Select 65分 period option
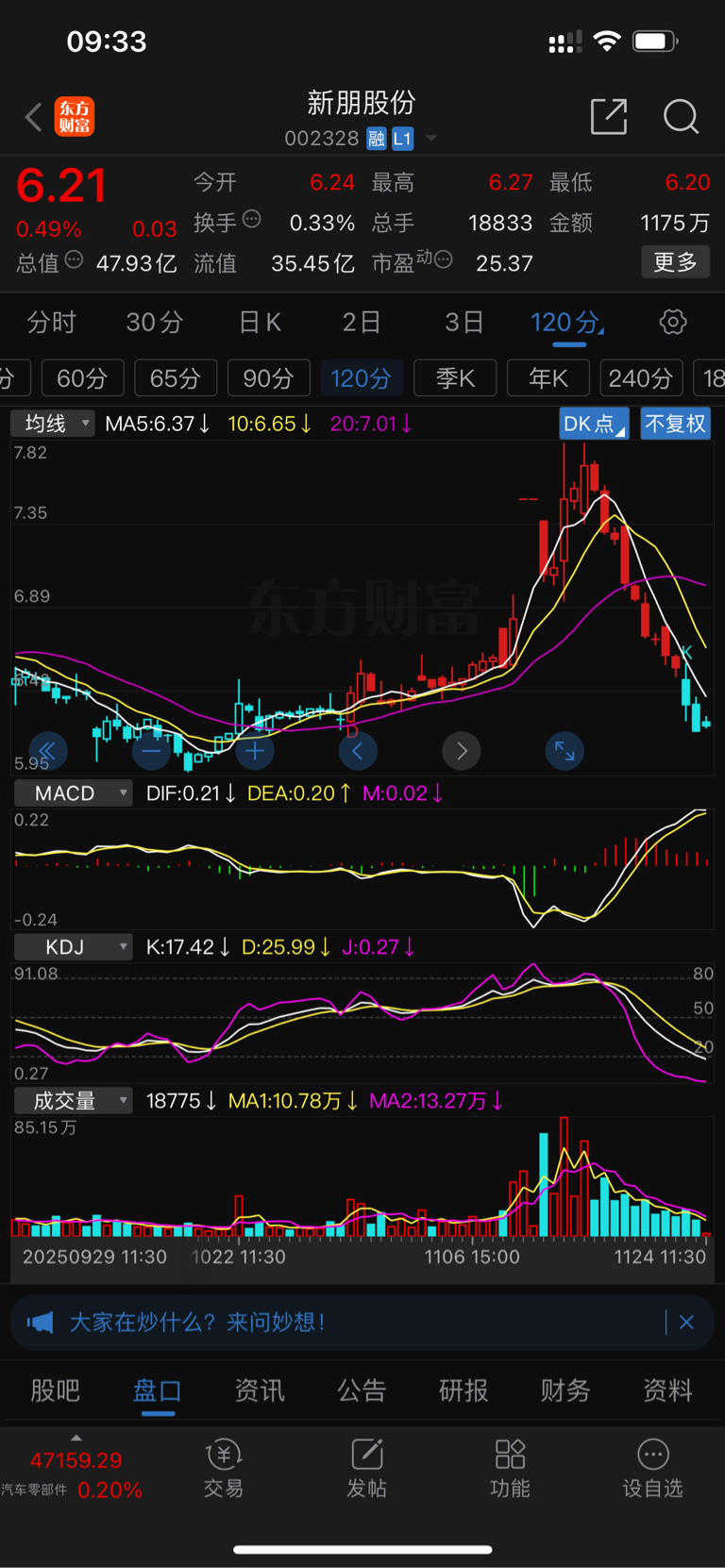 click(x=176, y=378)
